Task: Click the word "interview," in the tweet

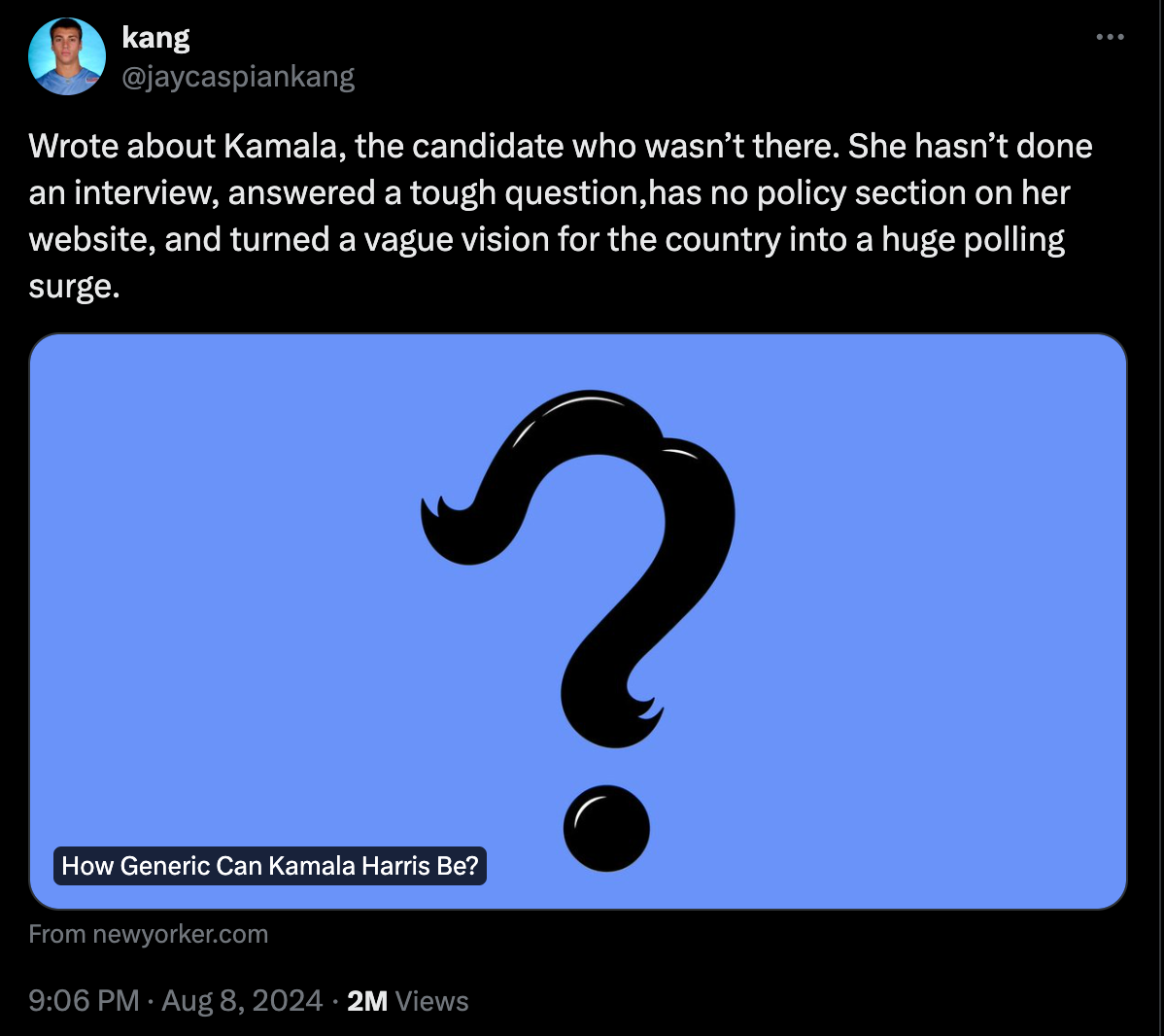Action: (x=147, y=193)
